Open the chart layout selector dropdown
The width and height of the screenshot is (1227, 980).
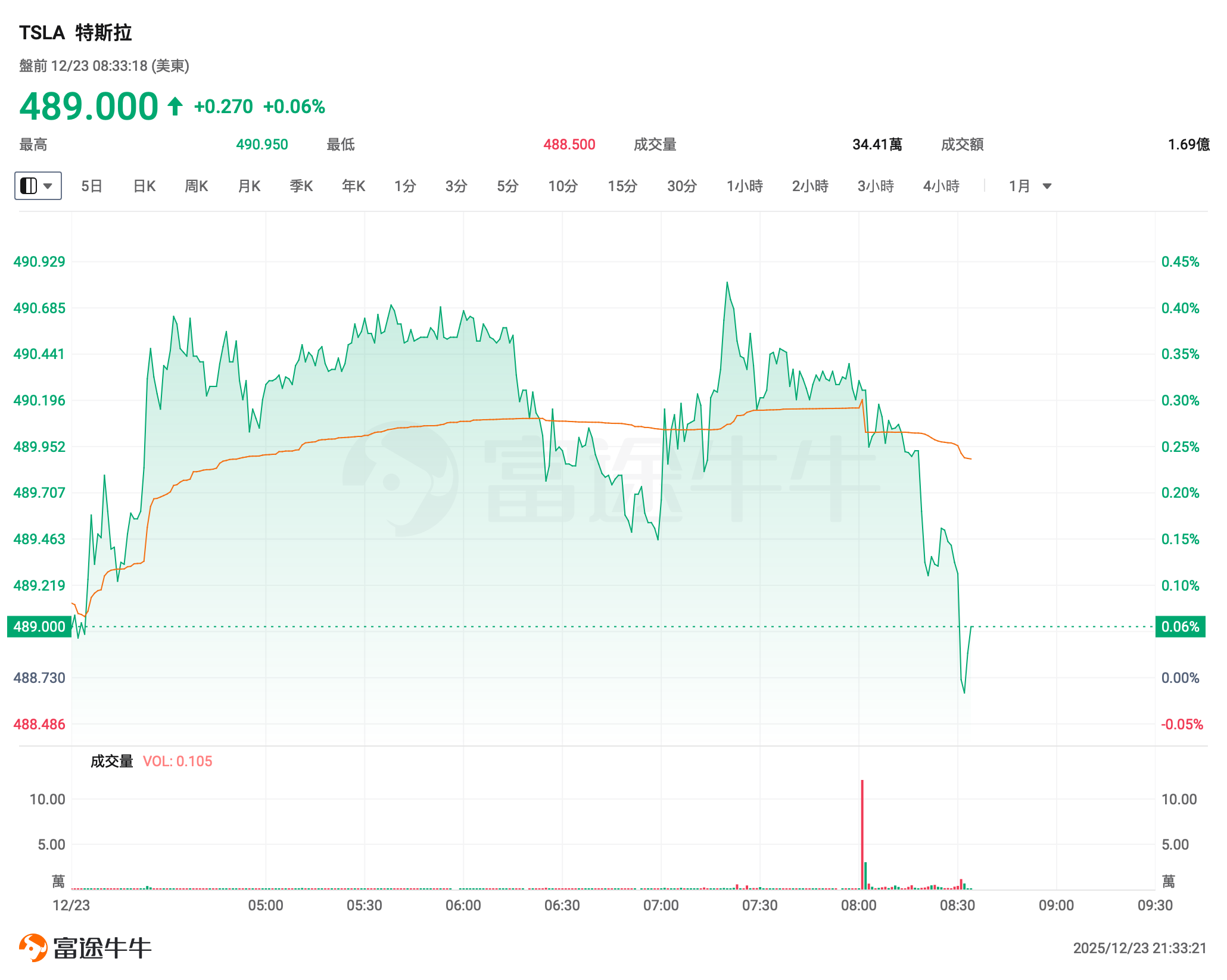[x=38, y=186]
